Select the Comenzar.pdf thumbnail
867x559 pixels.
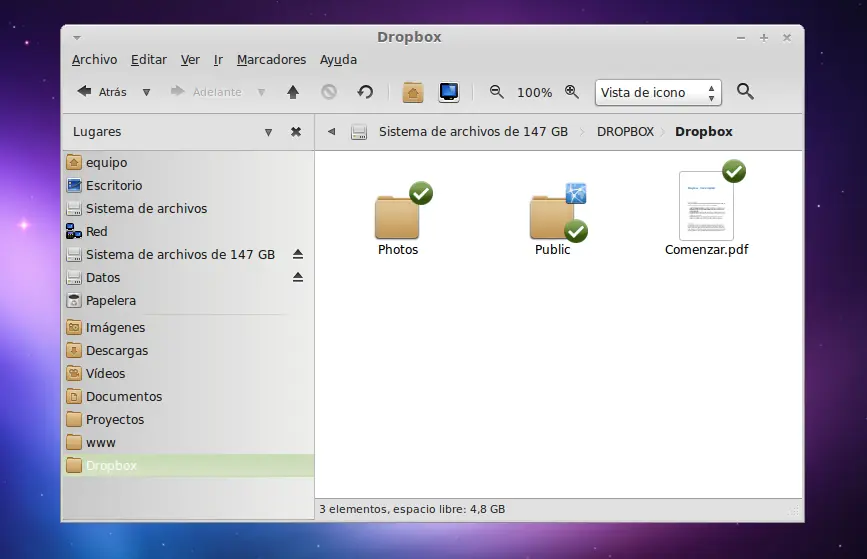point(707,206)
